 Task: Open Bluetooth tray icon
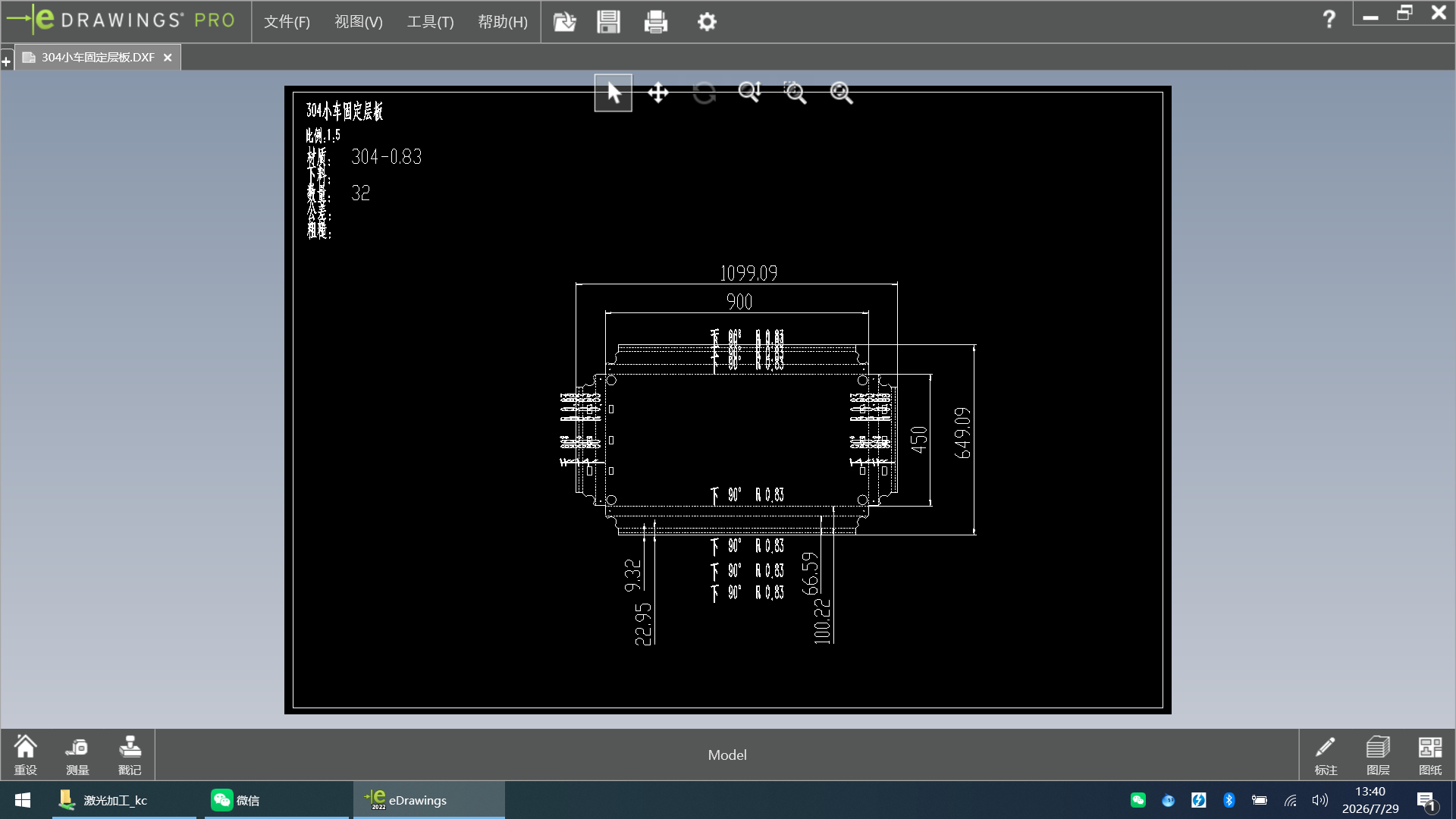[x=1229, y=800]
